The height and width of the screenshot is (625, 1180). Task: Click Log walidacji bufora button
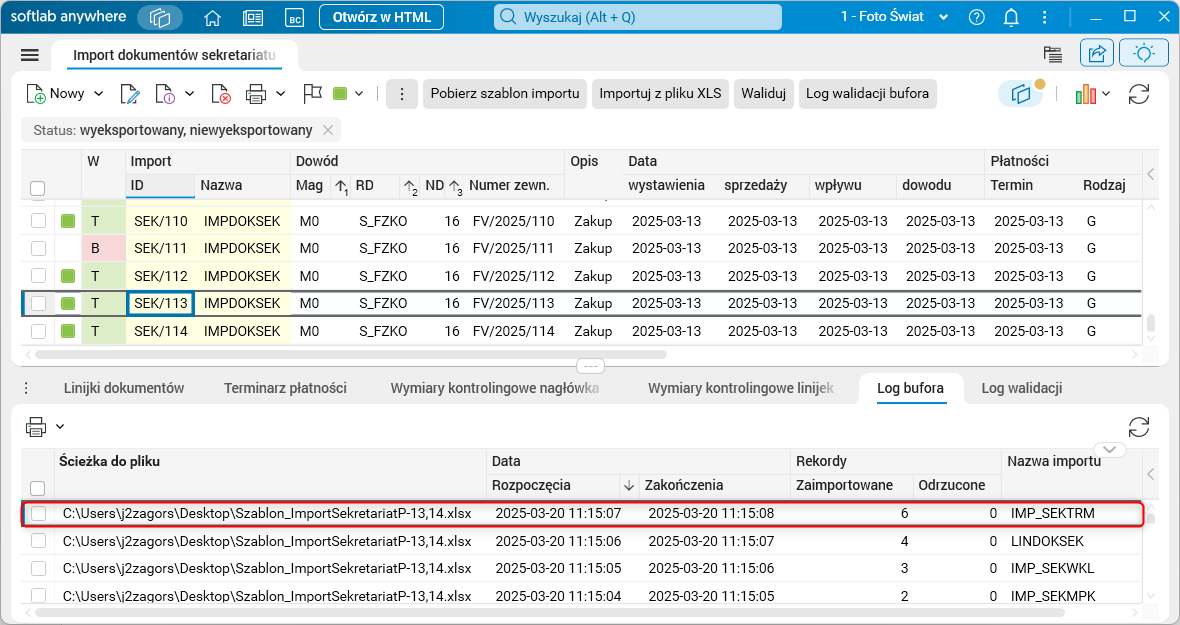point(867,94)
